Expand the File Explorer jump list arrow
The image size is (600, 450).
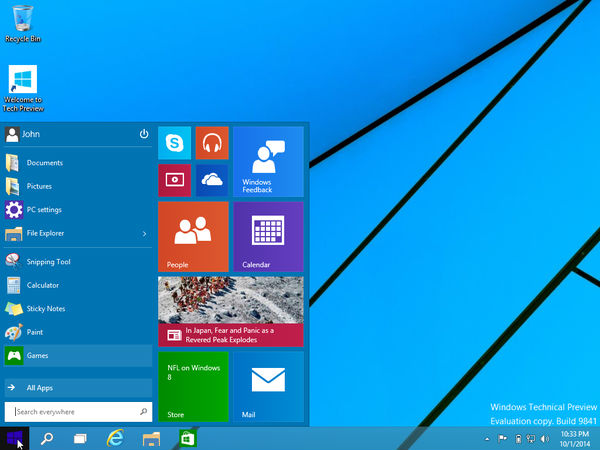(x=144, y=234)
